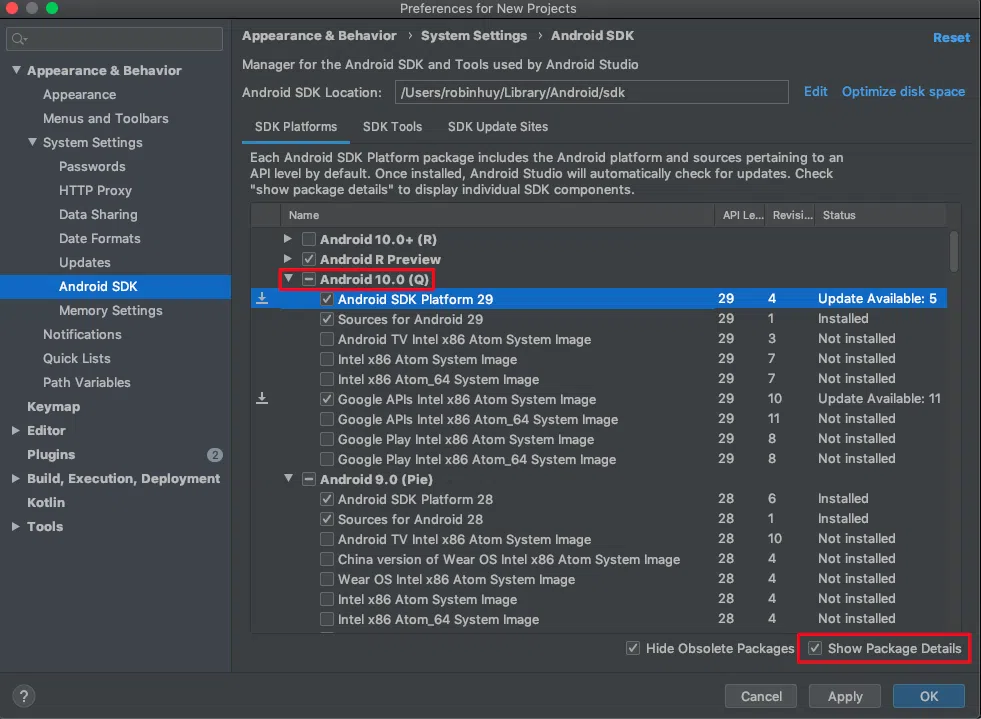The width and height of the screenshot is (981, 719).
Task: Open Date Formats settings
Action: [99, 238]
